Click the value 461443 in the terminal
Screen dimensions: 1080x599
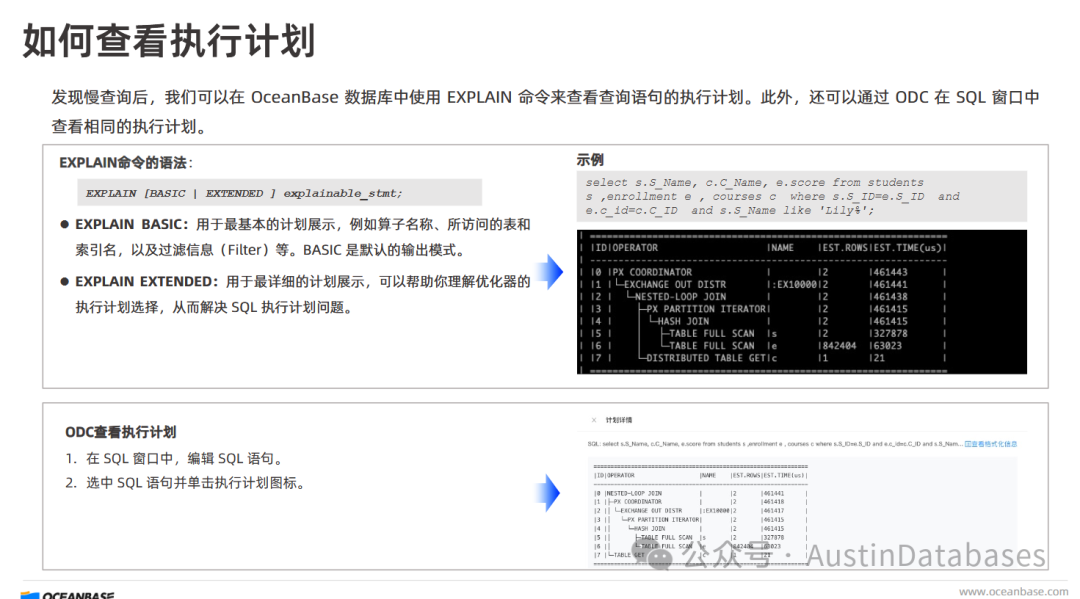click(890, 272)
